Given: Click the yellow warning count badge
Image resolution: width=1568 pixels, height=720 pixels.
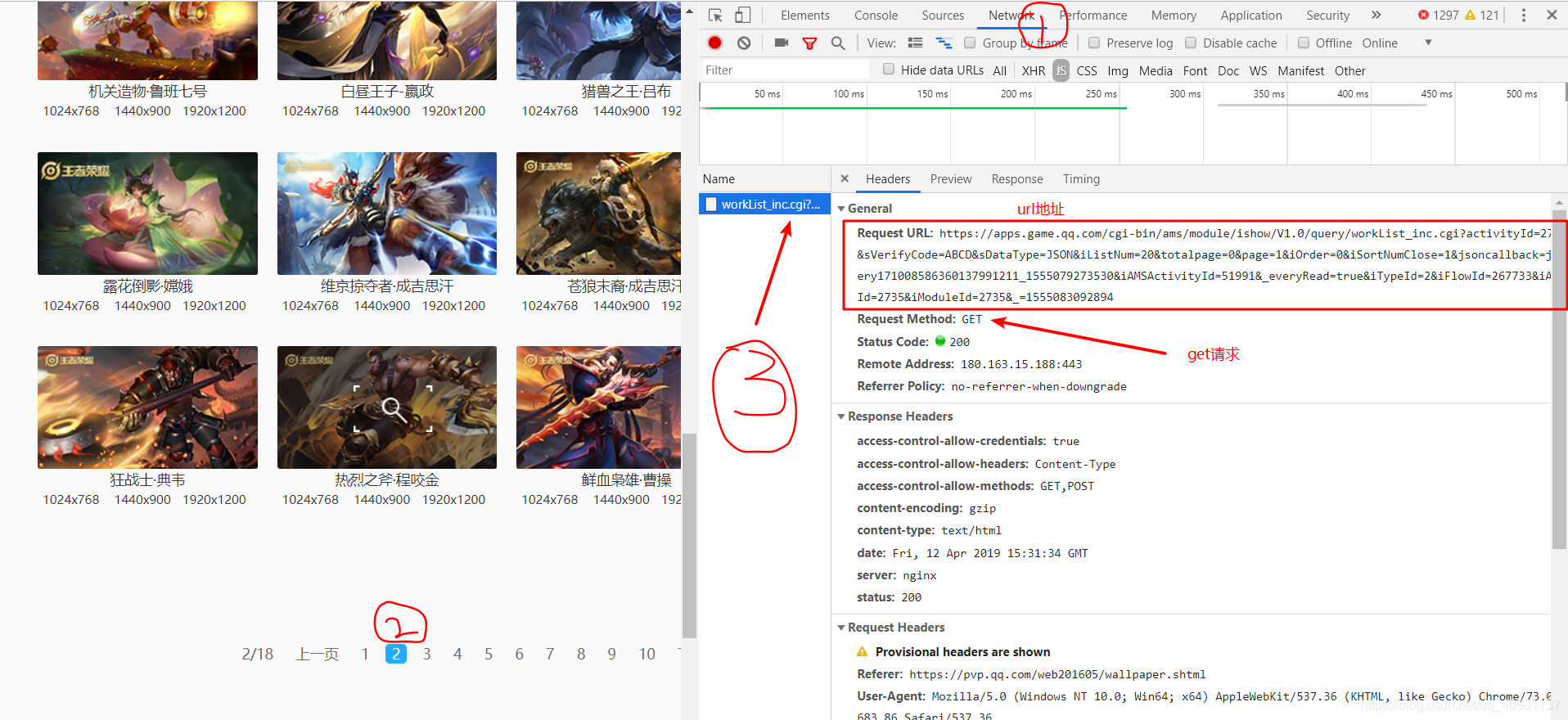Looking at the screenshot, I should click(x=1481, y=15).
